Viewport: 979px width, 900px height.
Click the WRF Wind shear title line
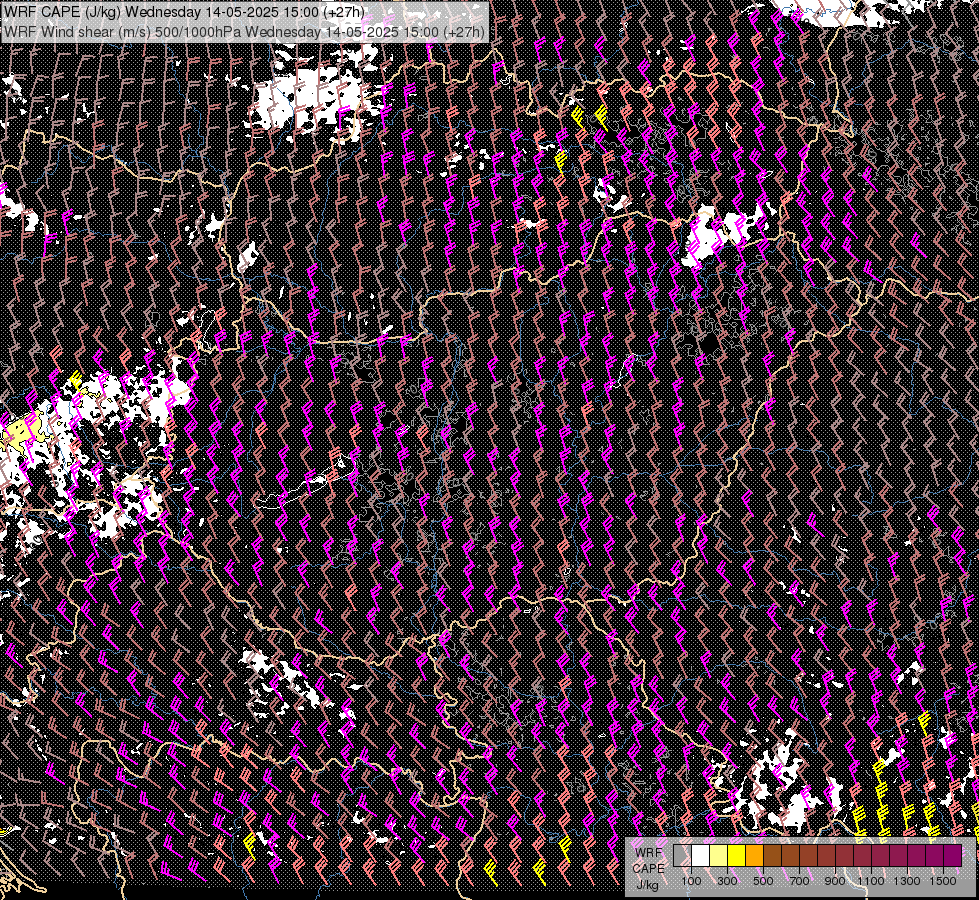click(244, 31)
